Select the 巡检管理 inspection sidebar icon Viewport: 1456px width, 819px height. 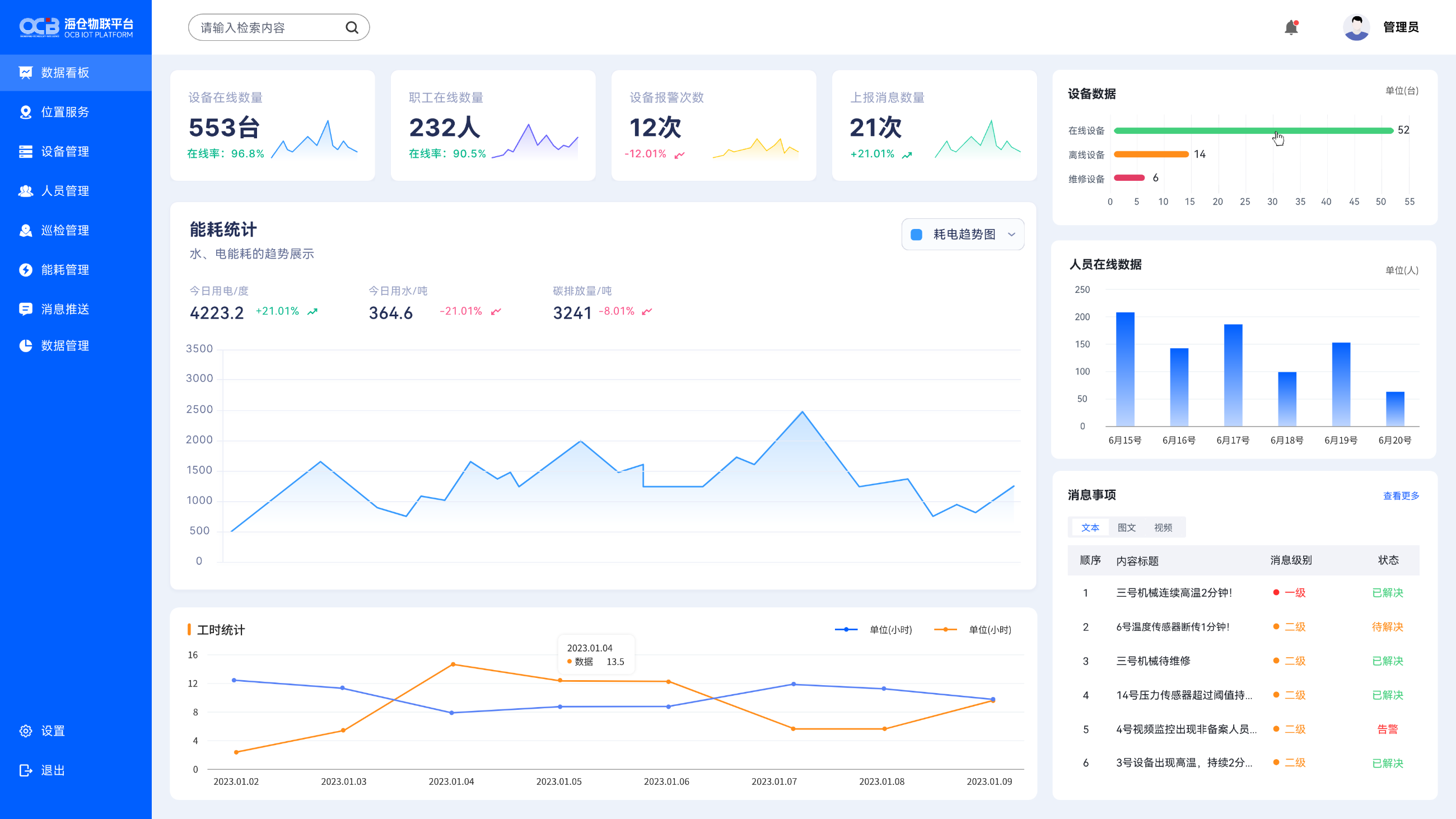click(x=25, y=230)
